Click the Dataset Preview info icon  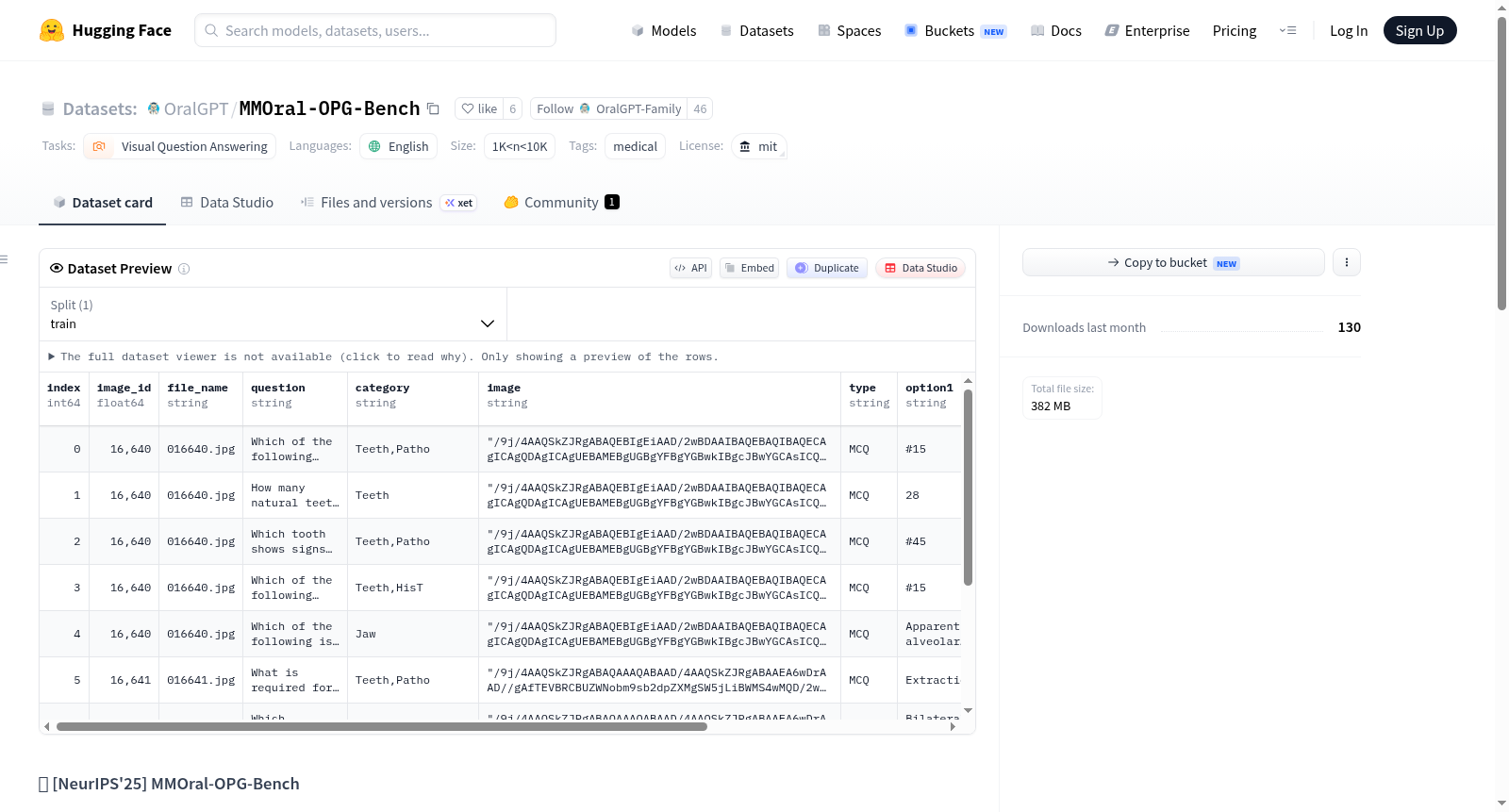point(184,269)
